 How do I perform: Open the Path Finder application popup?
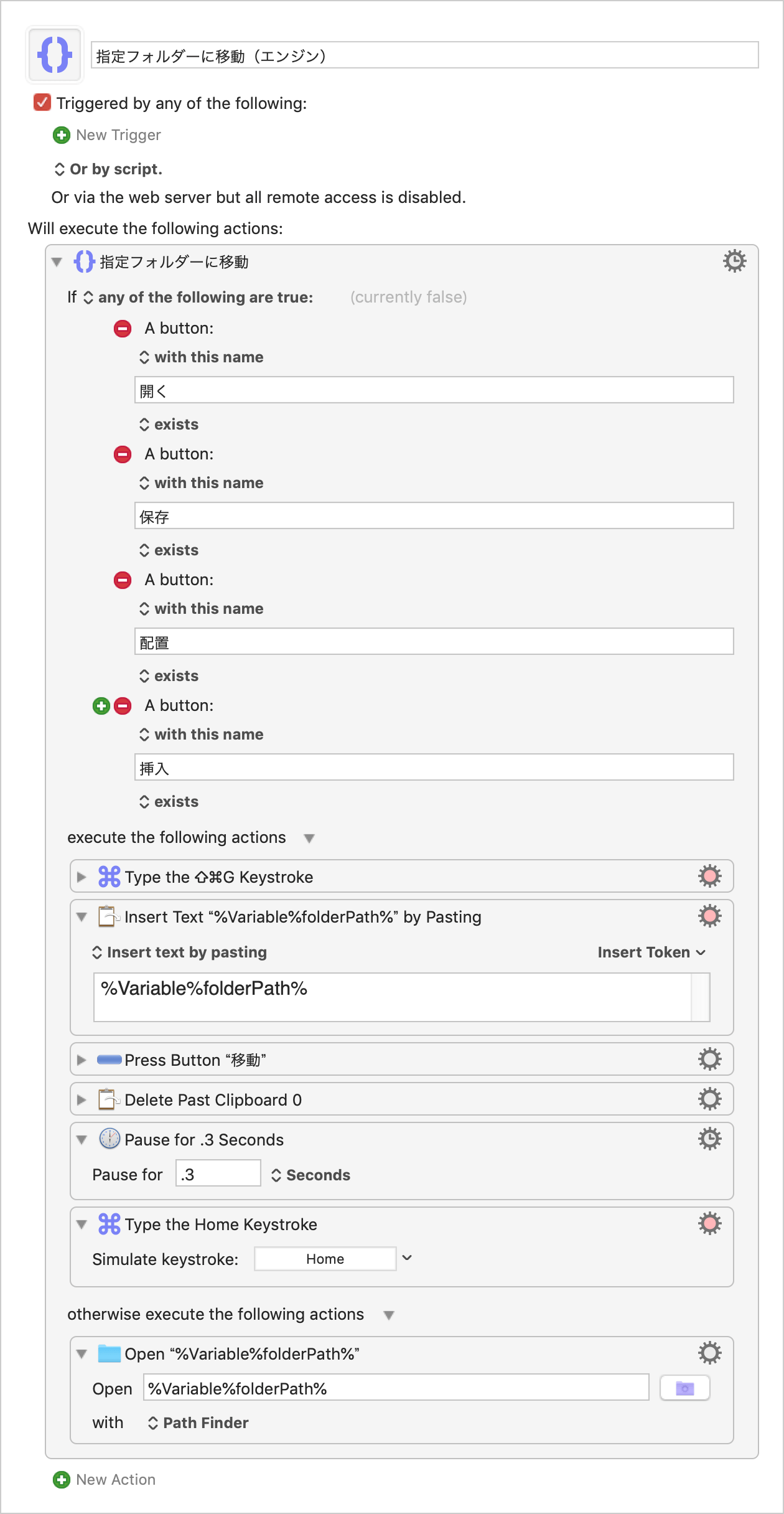coord(198,1422)
